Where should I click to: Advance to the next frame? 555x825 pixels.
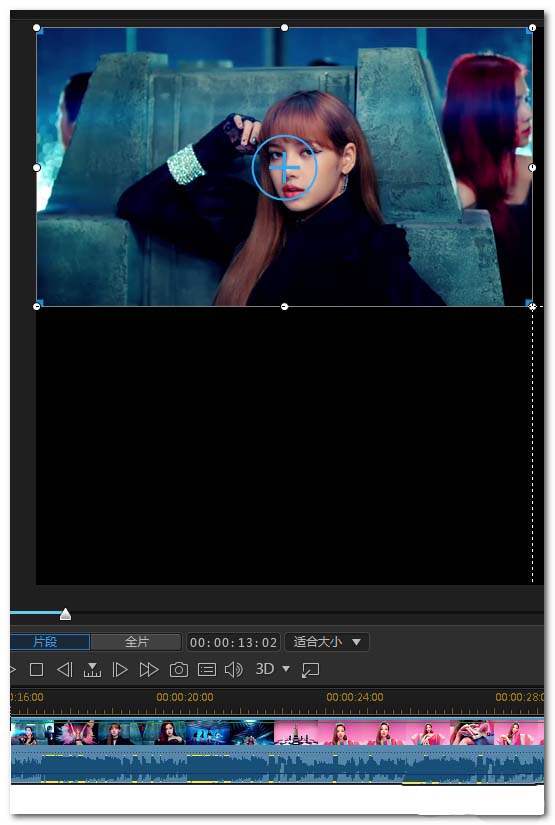pos(120,669)
